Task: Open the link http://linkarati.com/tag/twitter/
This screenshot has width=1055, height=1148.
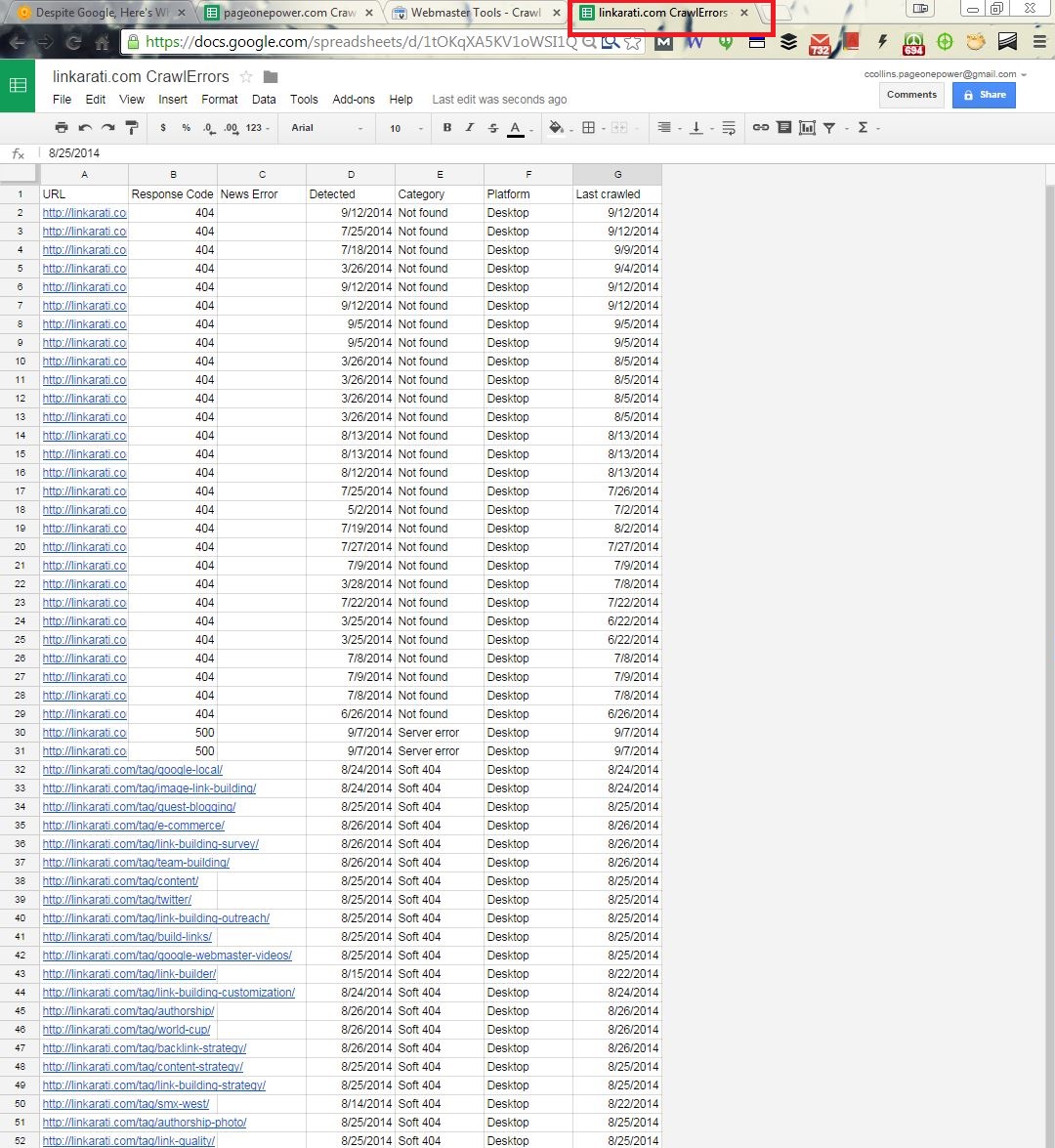Action: 117,899
